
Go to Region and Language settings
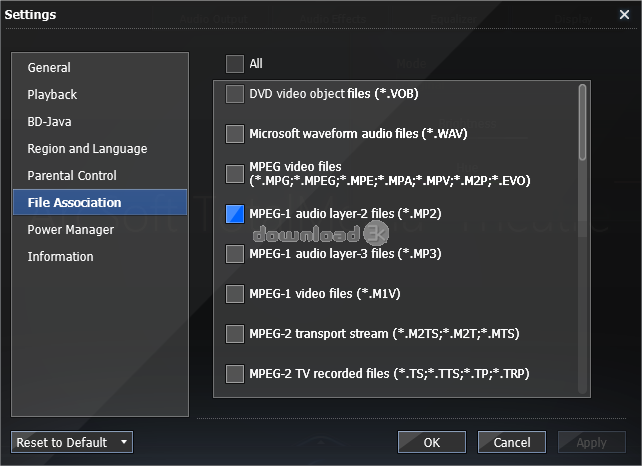click(x=87, y=149)
